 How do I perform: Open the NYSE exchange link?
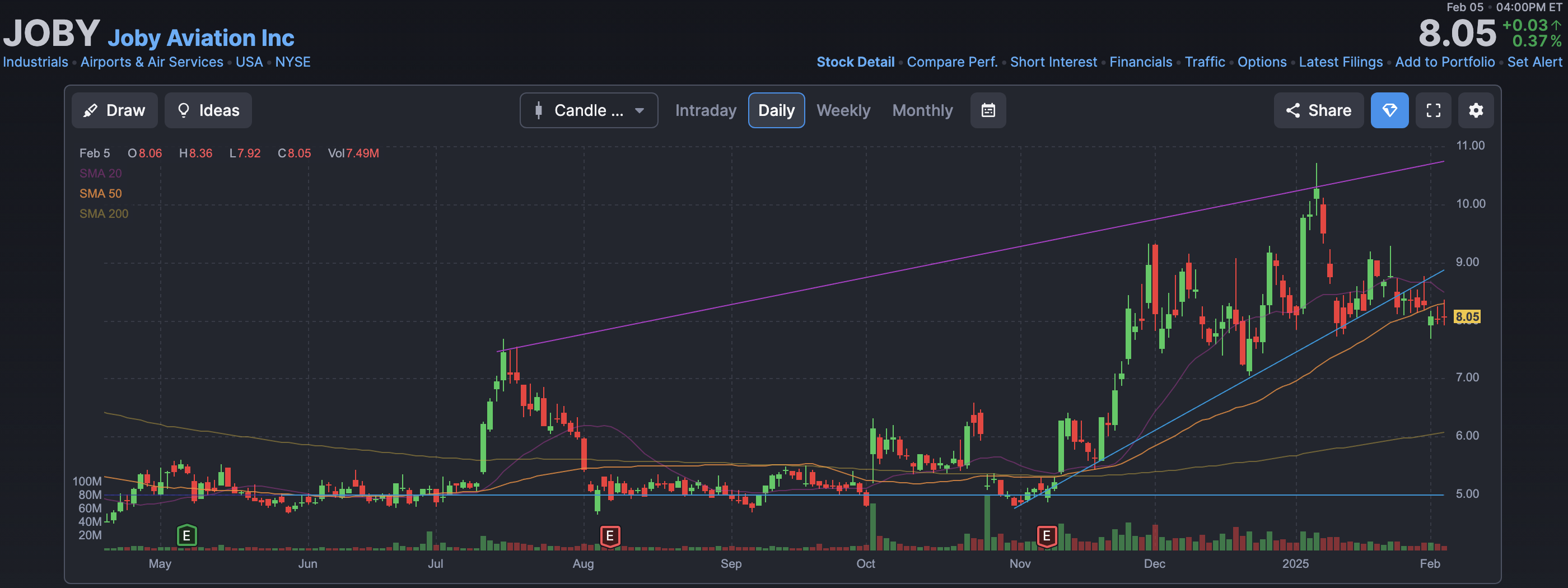pos(293,62)
